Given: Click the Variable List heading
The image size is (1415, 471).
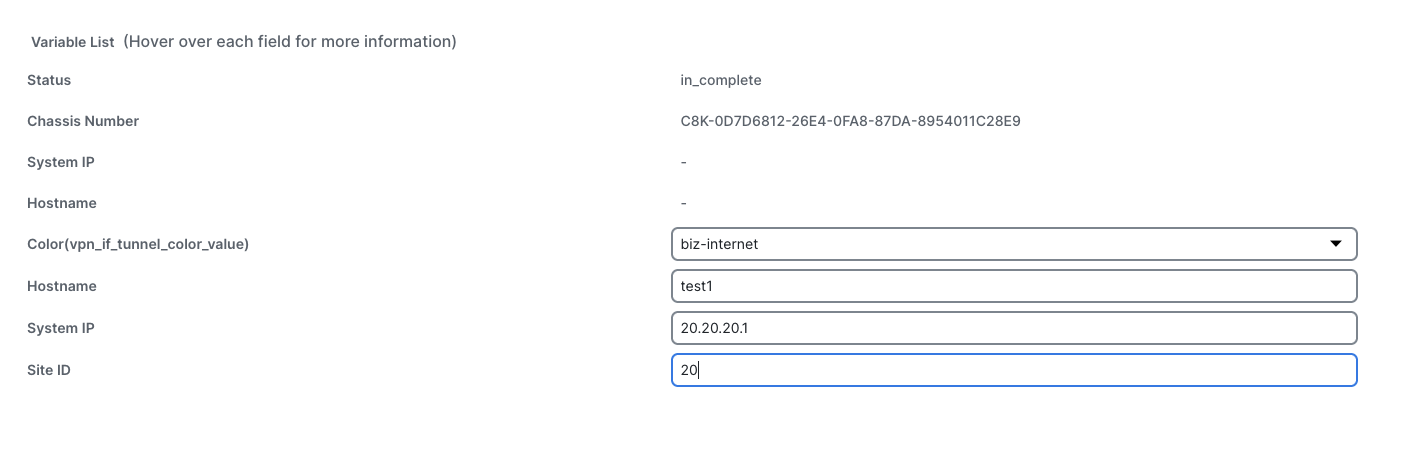Looking at the screenshot, I should 73,42.
